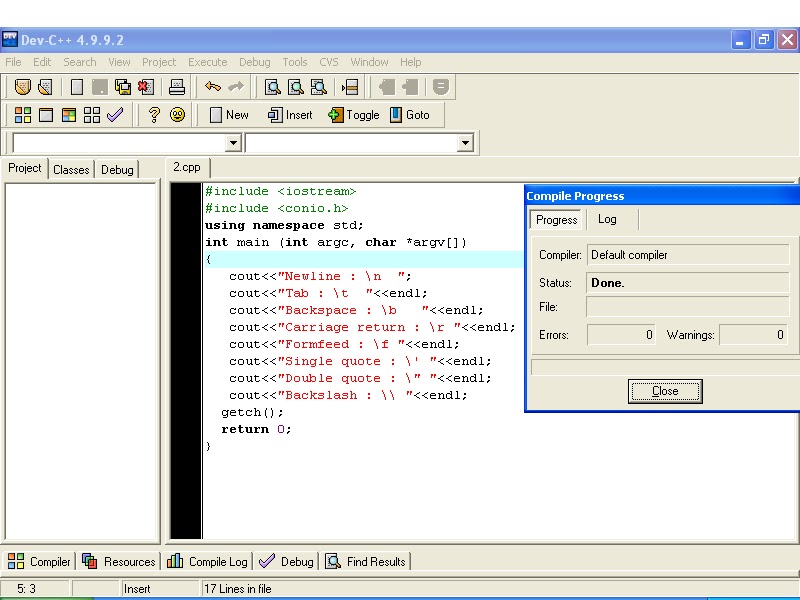Click the 'using namespace std;' line

[x=284, y=225]
